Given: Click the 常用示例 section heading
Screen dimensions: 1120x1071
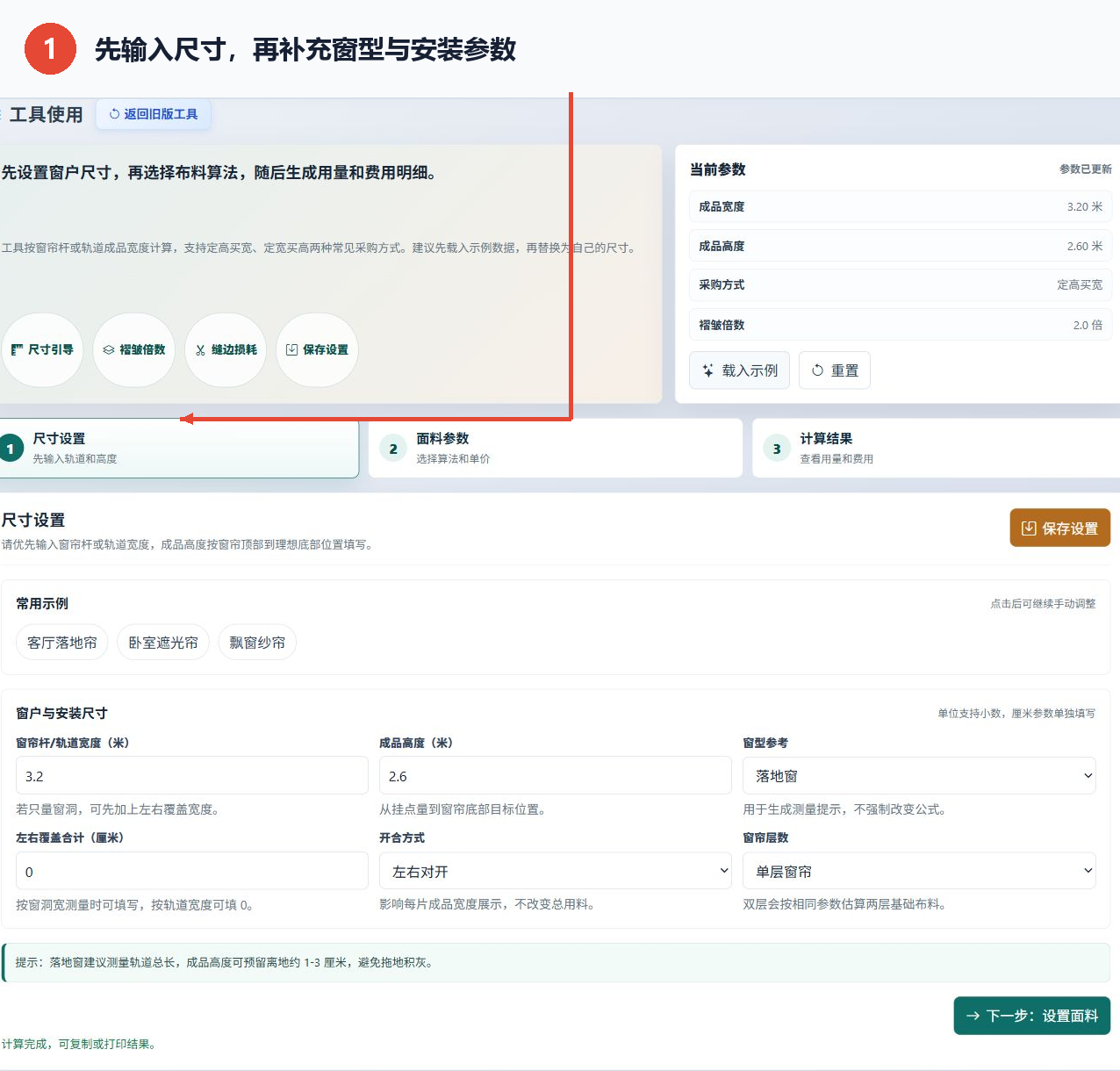Looking at the screenshot, I should 42,604.
